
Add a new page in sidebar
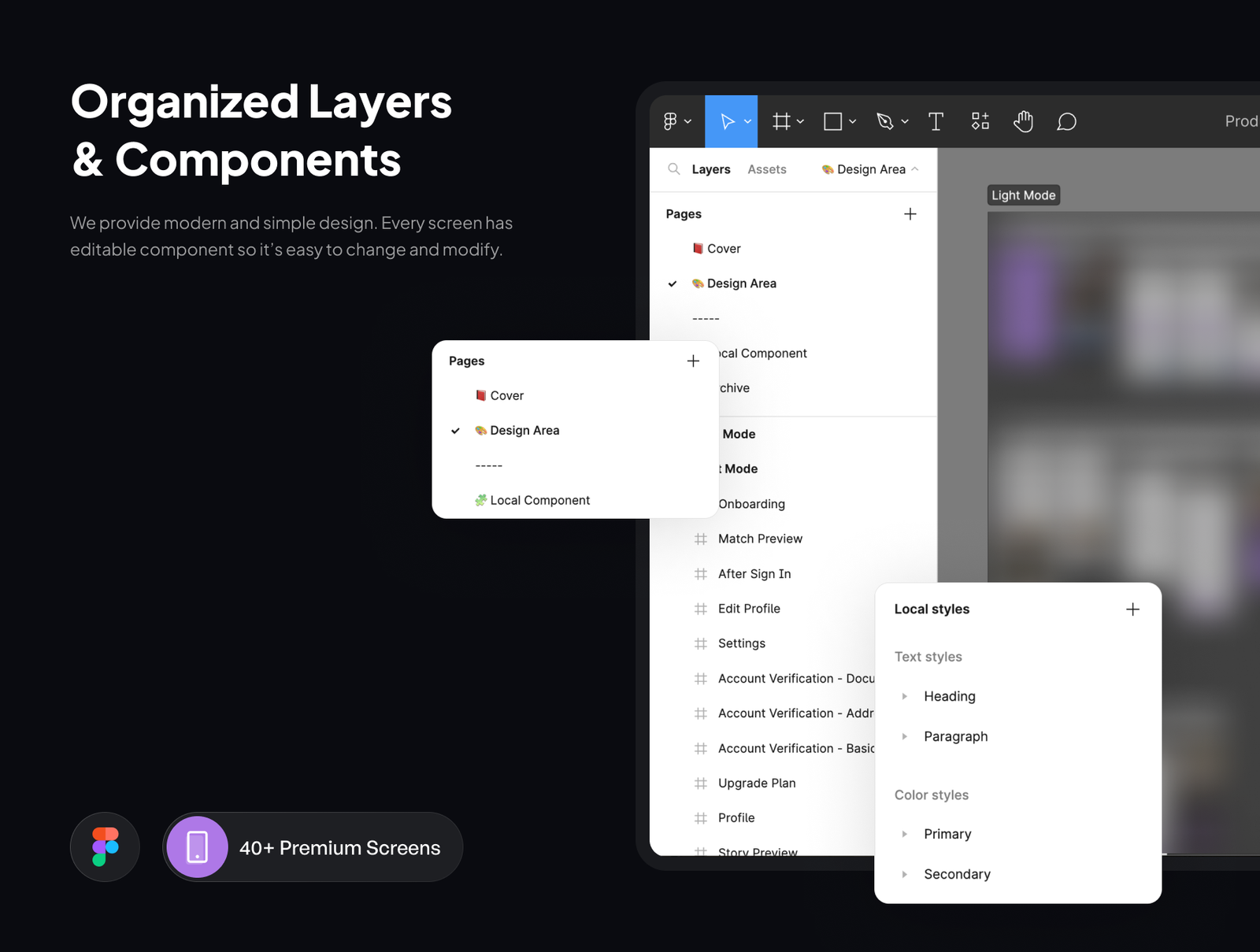click(x=910, y=214)
